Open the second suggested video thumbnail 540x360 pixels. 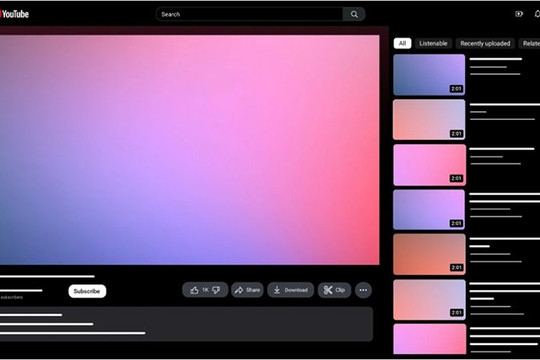click(x=429, y=120)
